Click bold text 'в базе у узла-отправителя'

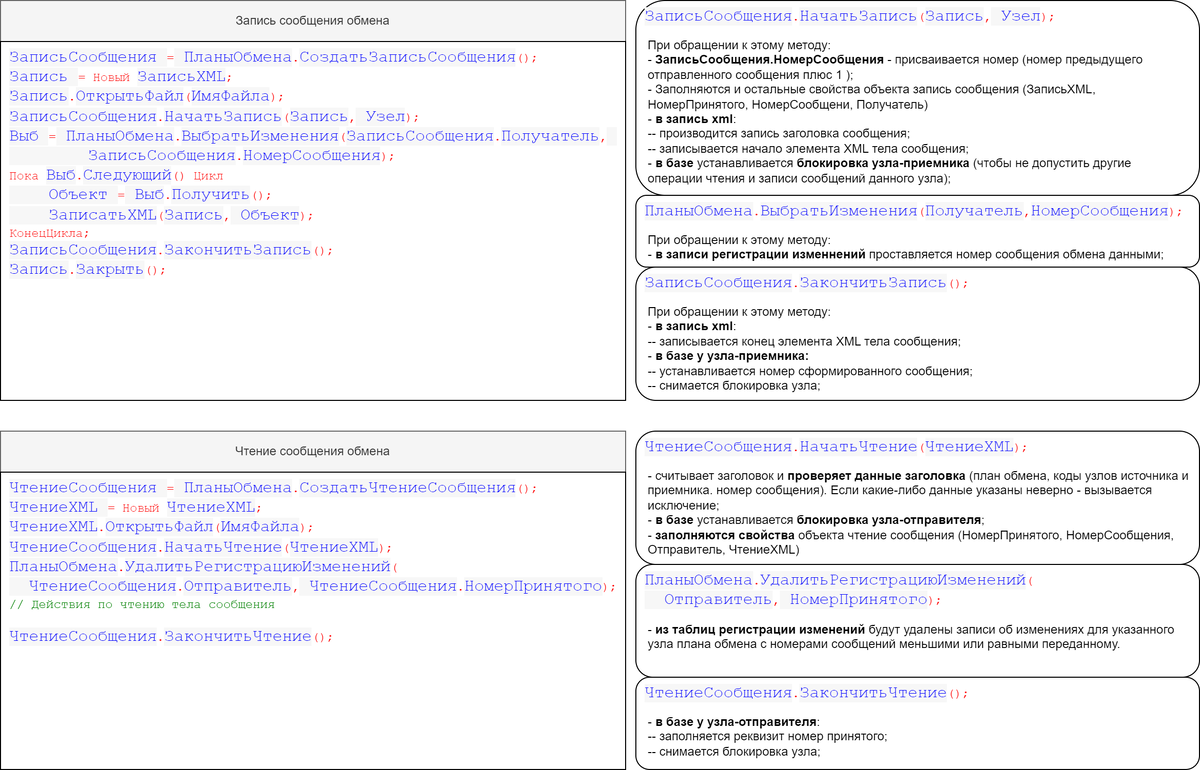[736, 722]
